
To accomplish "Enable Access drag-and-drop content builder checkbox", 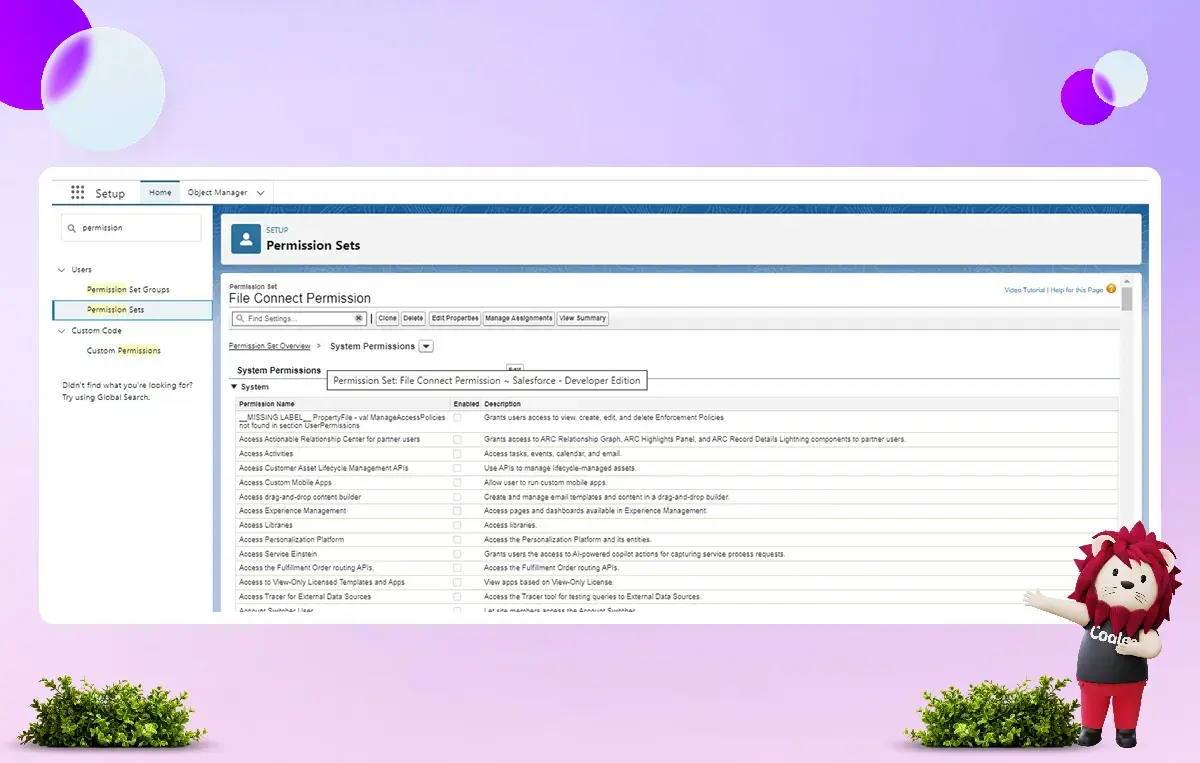I will coord(457,497).
